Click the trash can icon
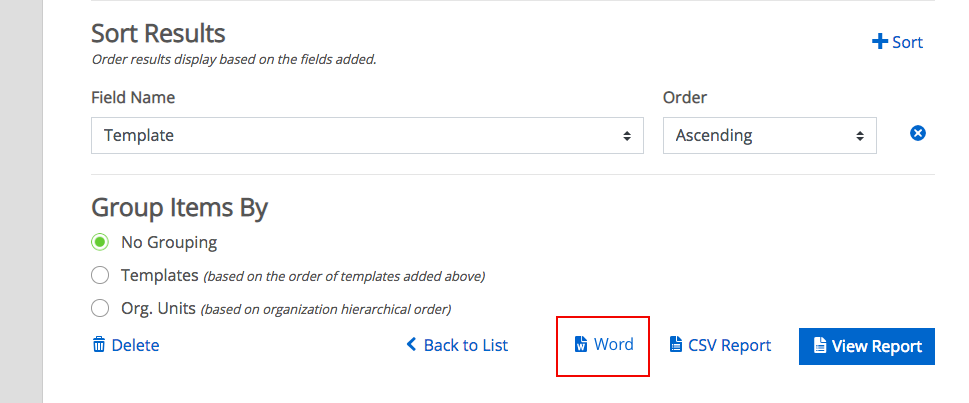Screen dimensions: 969x403 click(x=99, y=344)
